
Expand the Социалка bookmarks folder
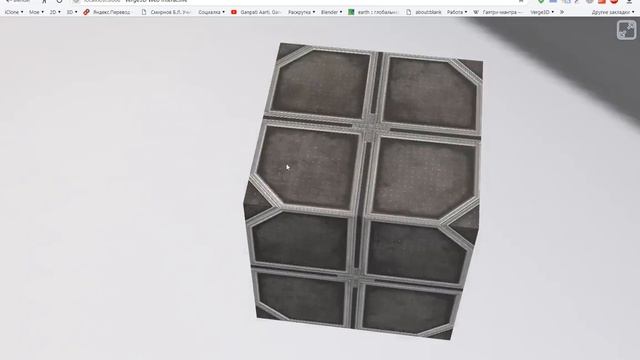[211, 12]
